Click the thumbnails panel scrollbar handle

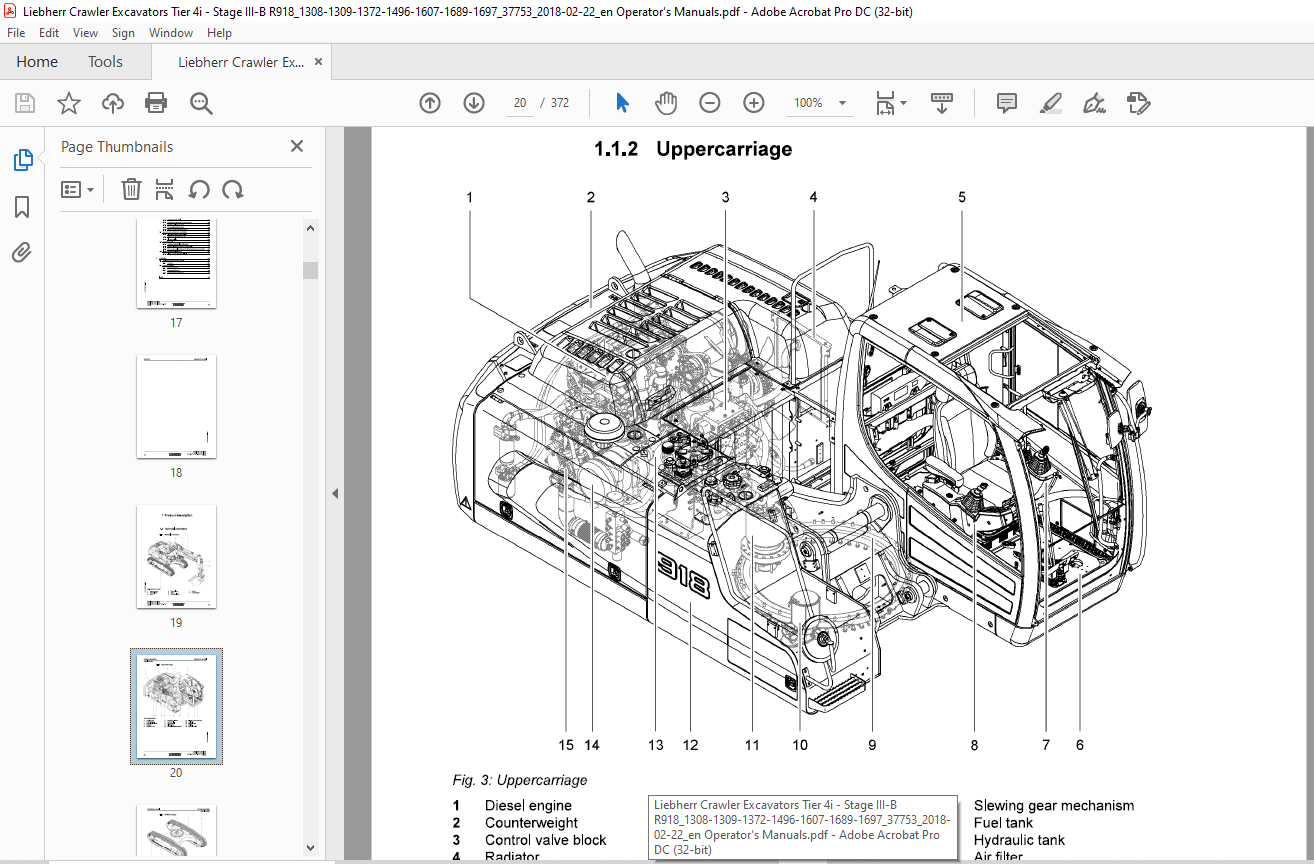coord(311,270)
